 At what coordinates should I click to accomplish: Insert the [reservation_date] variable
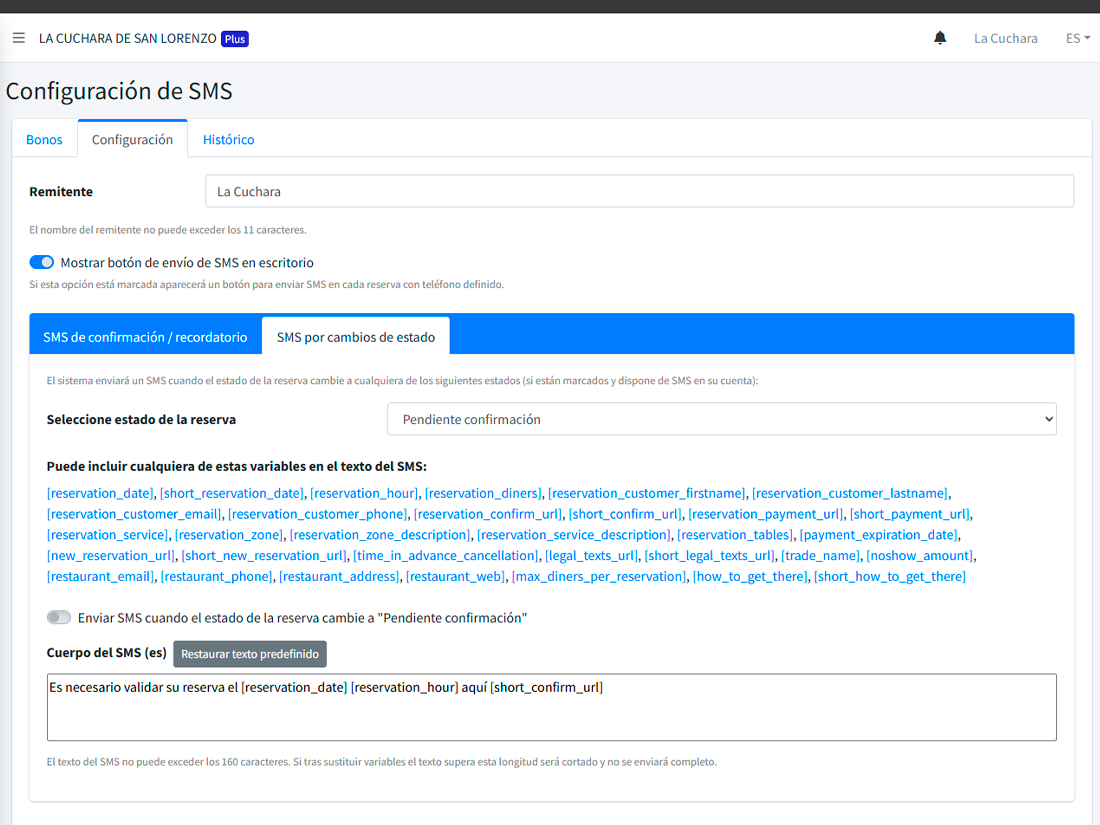point(100,493)
